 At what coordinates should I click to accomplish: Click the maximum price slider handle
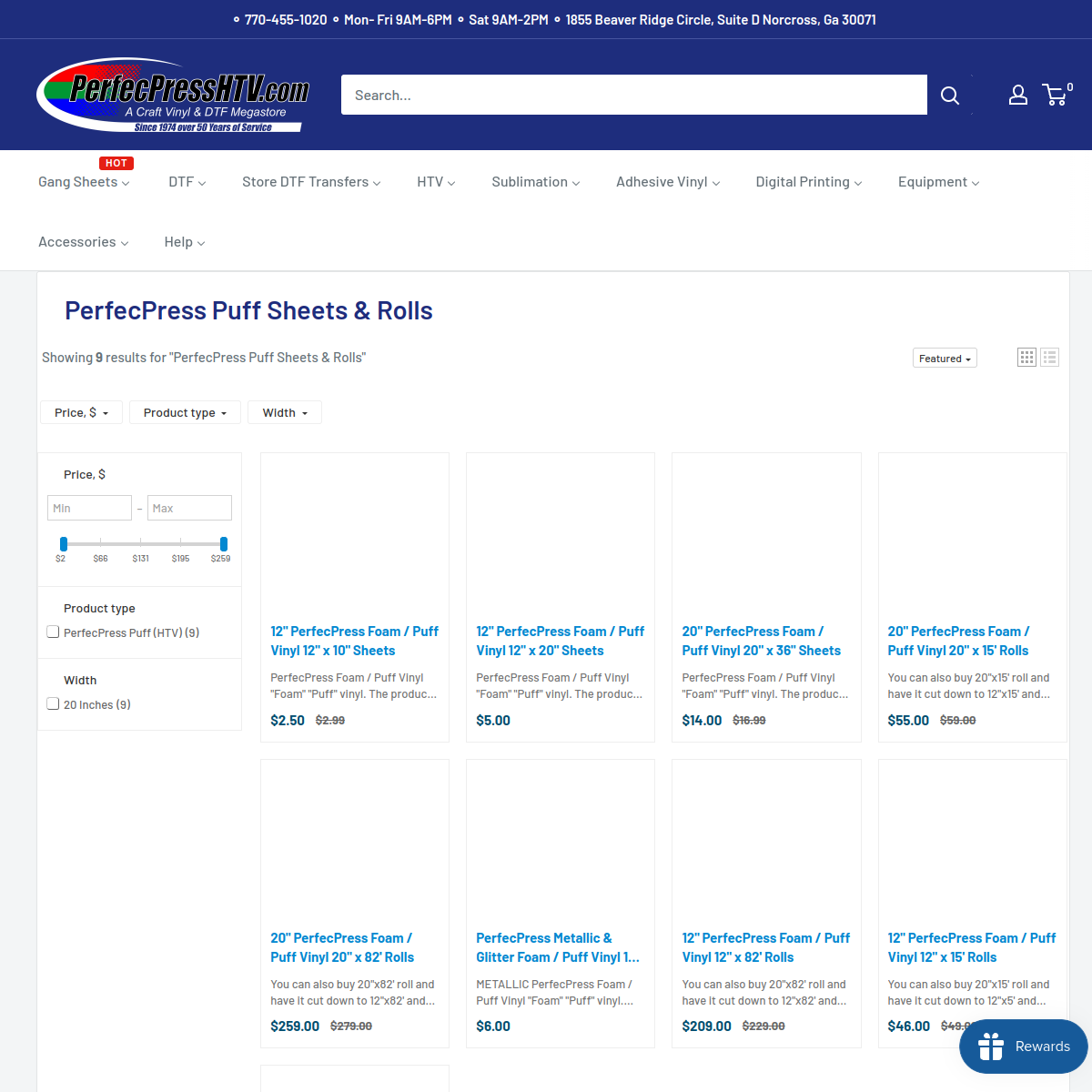click(x=224, y=544)
